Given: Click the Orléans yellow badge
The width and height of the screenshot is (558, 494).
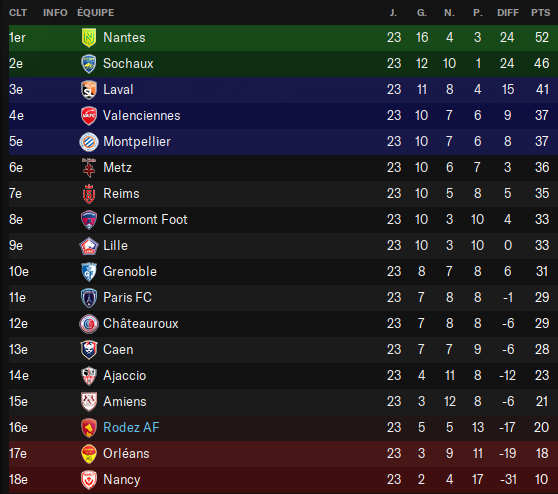Looking at the screenshot, I should pos(89,453).
